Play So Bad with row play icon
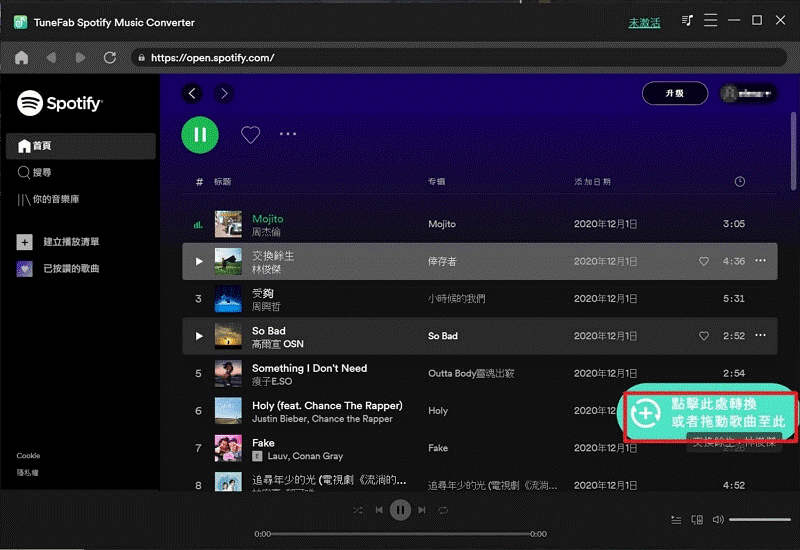The width and height of the screenshot is (800, 550). point(199,336)
